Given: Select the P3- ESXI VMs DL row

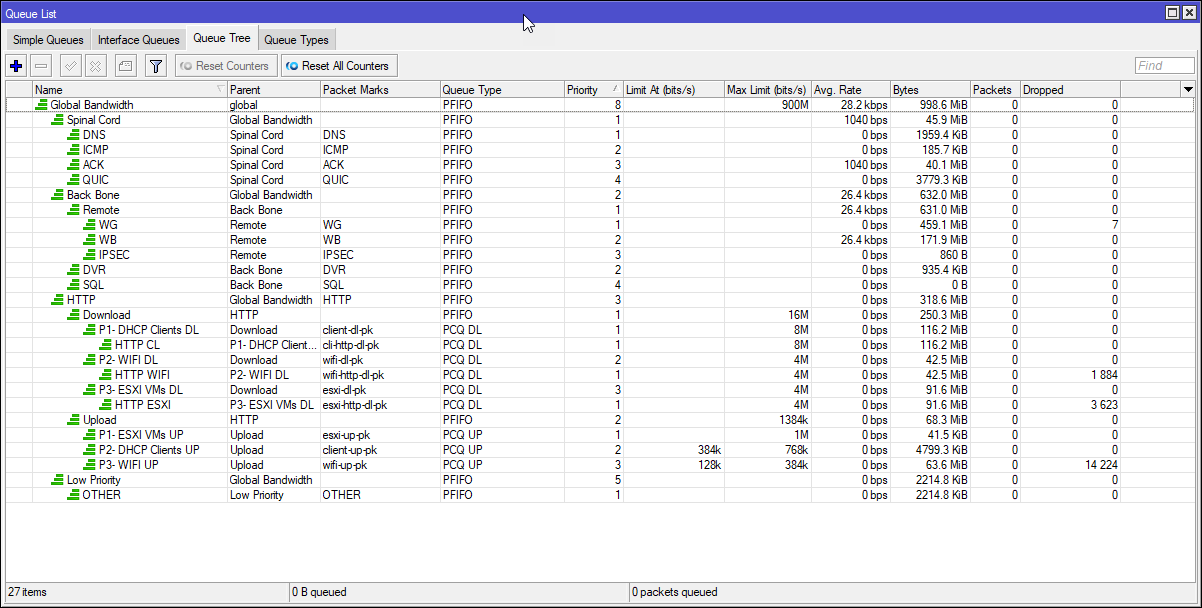Looking at the screenshot, I should coord(600,390).
